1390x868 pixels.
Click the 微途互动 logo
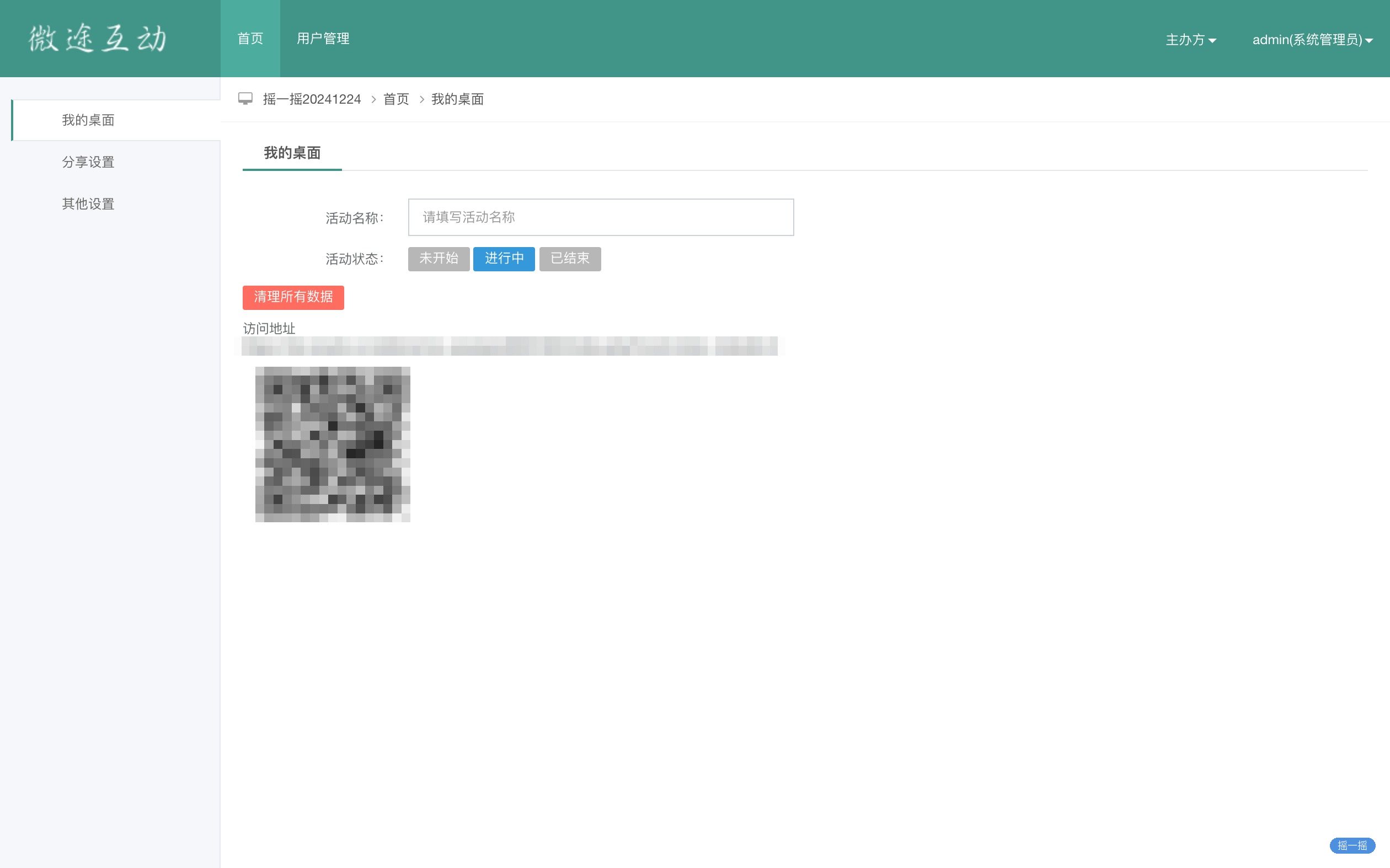[x=98, y=39]
